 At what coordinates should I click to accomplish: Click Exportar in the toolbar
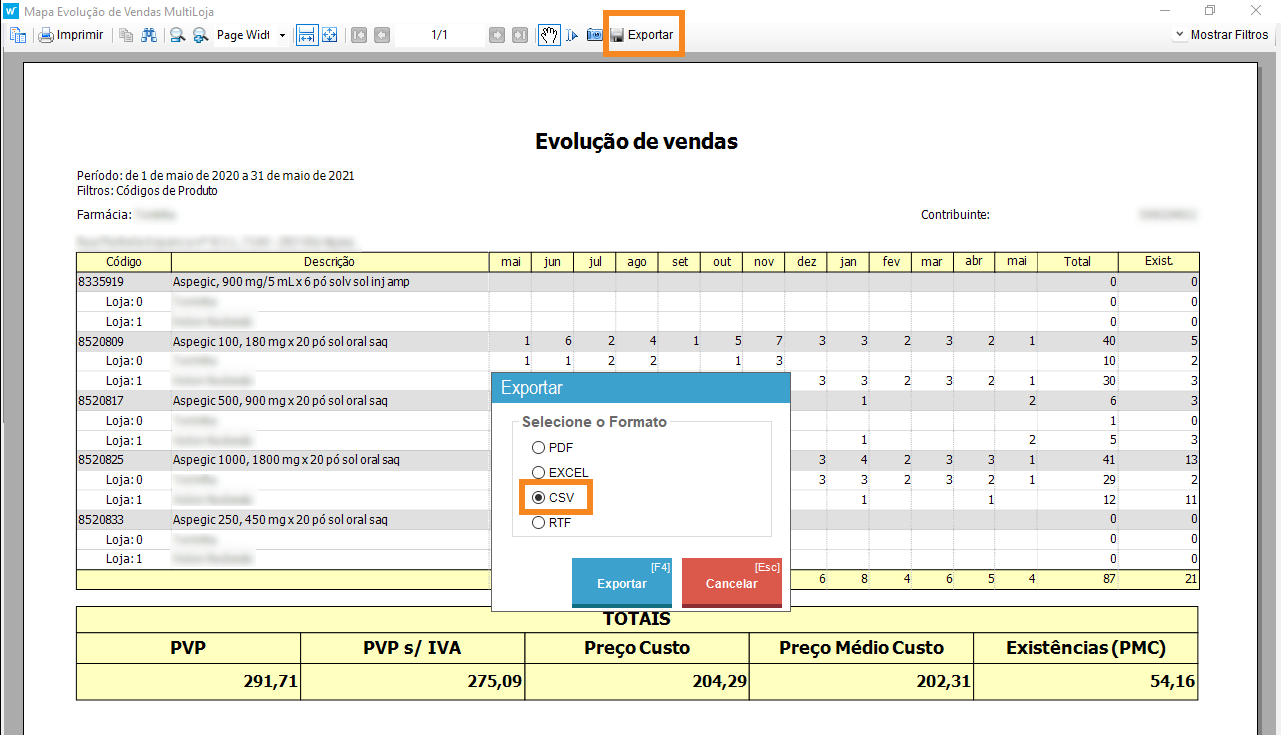[641, 35]
